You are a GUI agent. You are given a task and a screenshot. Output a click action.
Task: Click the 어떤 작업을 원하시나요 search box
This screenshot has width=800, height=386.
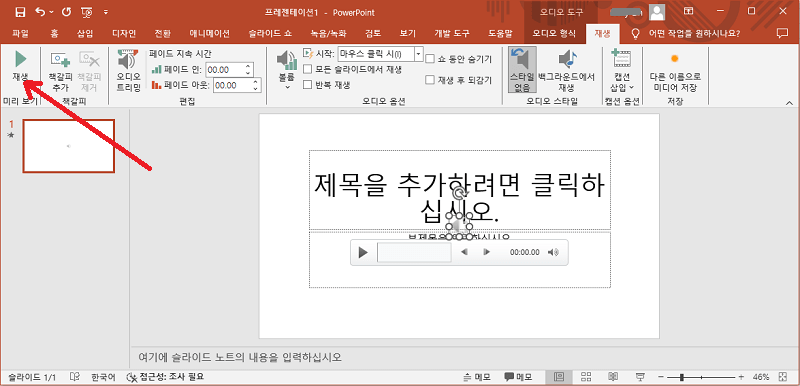pyautogui.click(x=694, y=34)
